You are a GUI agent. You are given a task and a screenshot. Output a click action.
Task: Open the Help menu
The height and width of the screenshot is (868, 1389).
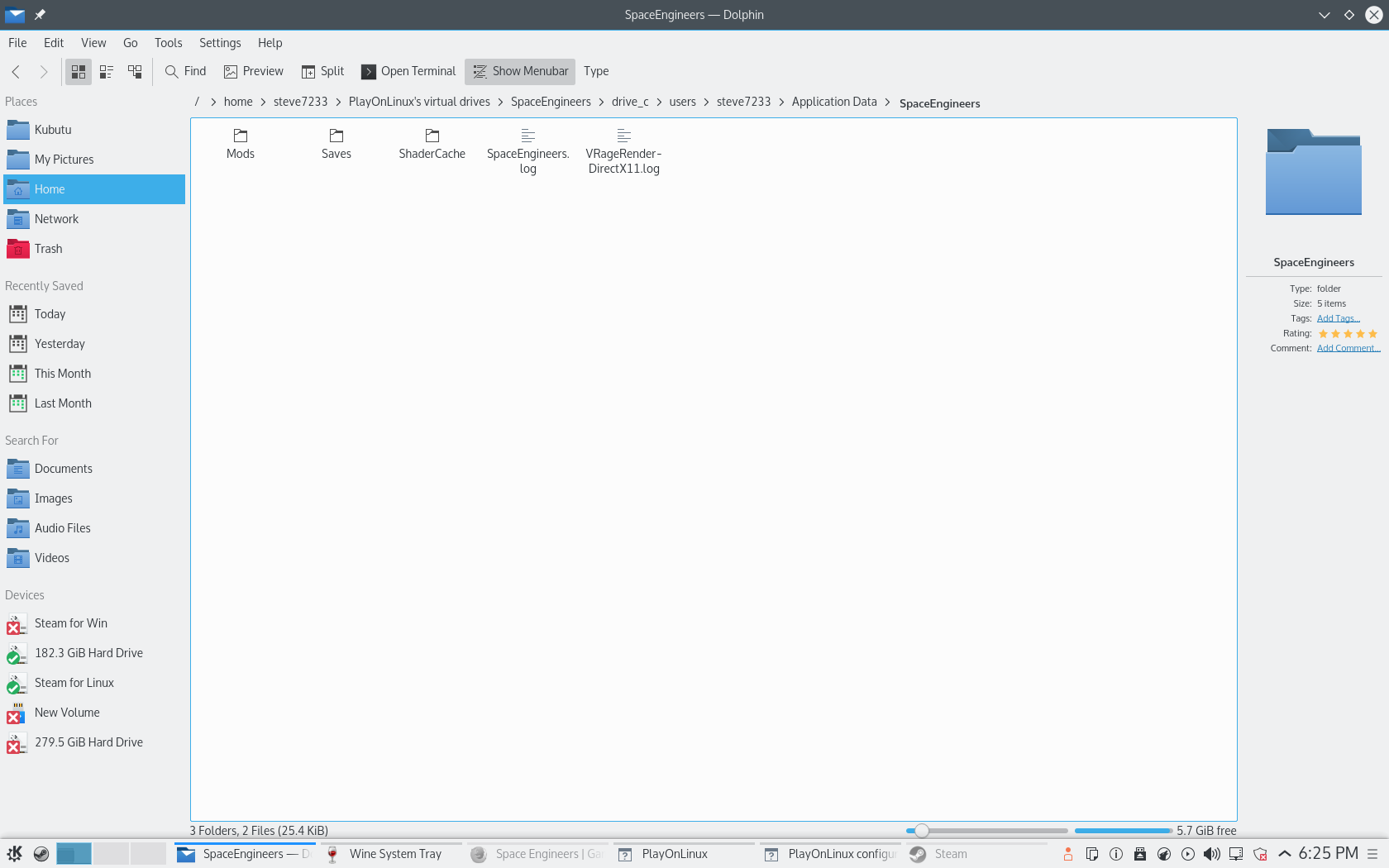pos(270,43)
